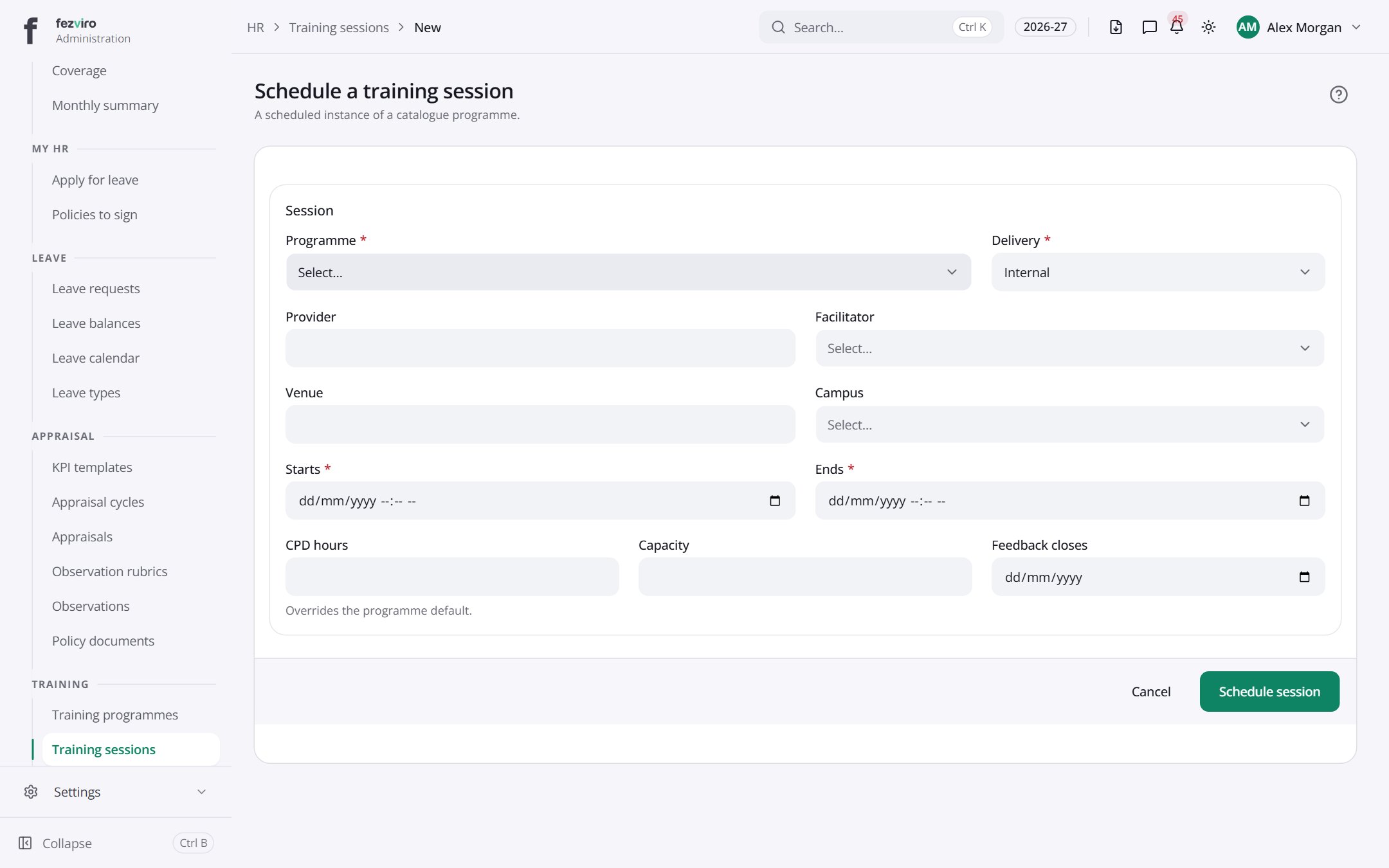Open the Campus select dropdown

pos(1069,424)
